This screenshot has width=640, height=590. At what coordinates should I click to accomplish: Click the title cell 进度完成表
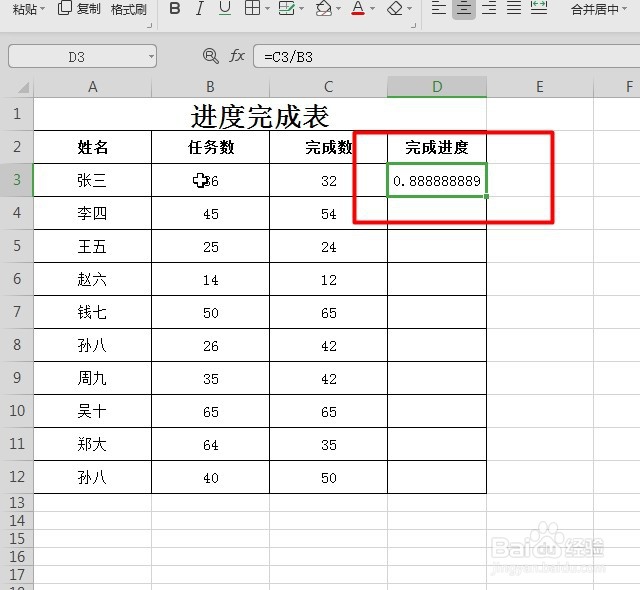[260, 116]
